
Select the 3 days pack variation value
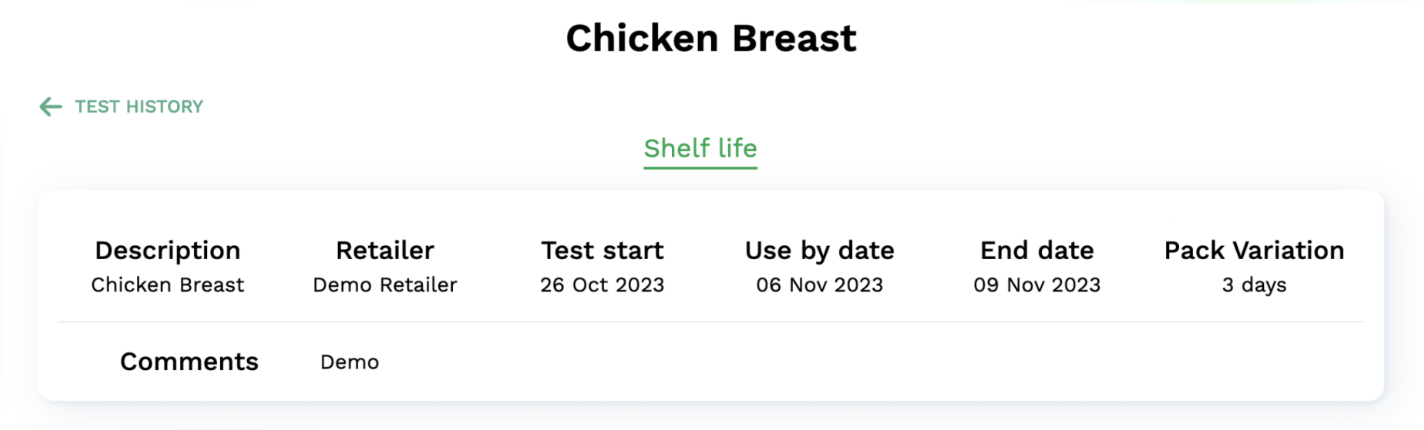click(1254, 285)
